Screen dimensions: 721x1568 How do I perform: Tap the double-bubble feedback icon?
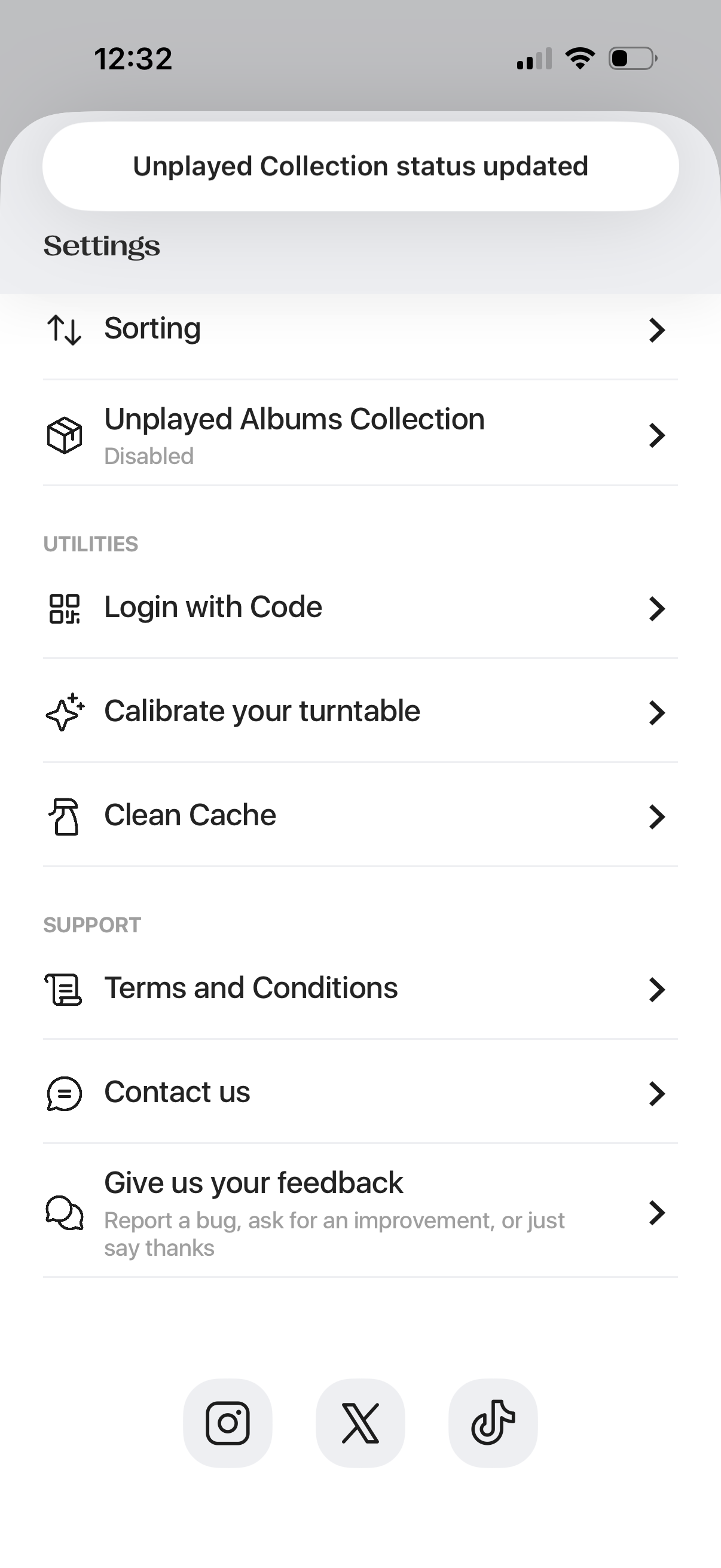65,1213
